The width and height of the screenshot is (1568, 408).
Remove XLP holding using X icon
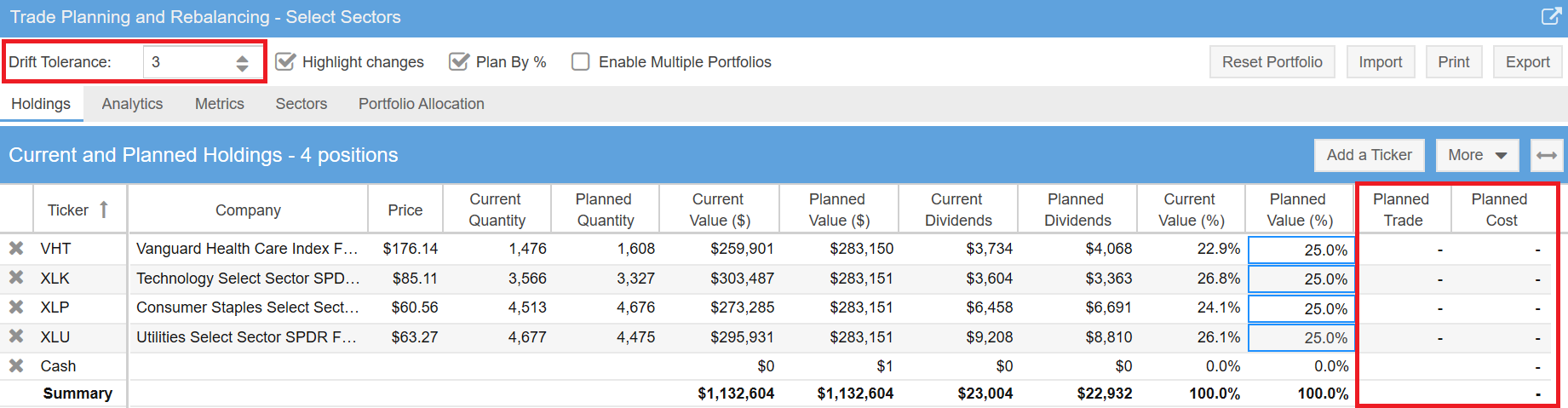pyautogui.click(x=16, y=307)
